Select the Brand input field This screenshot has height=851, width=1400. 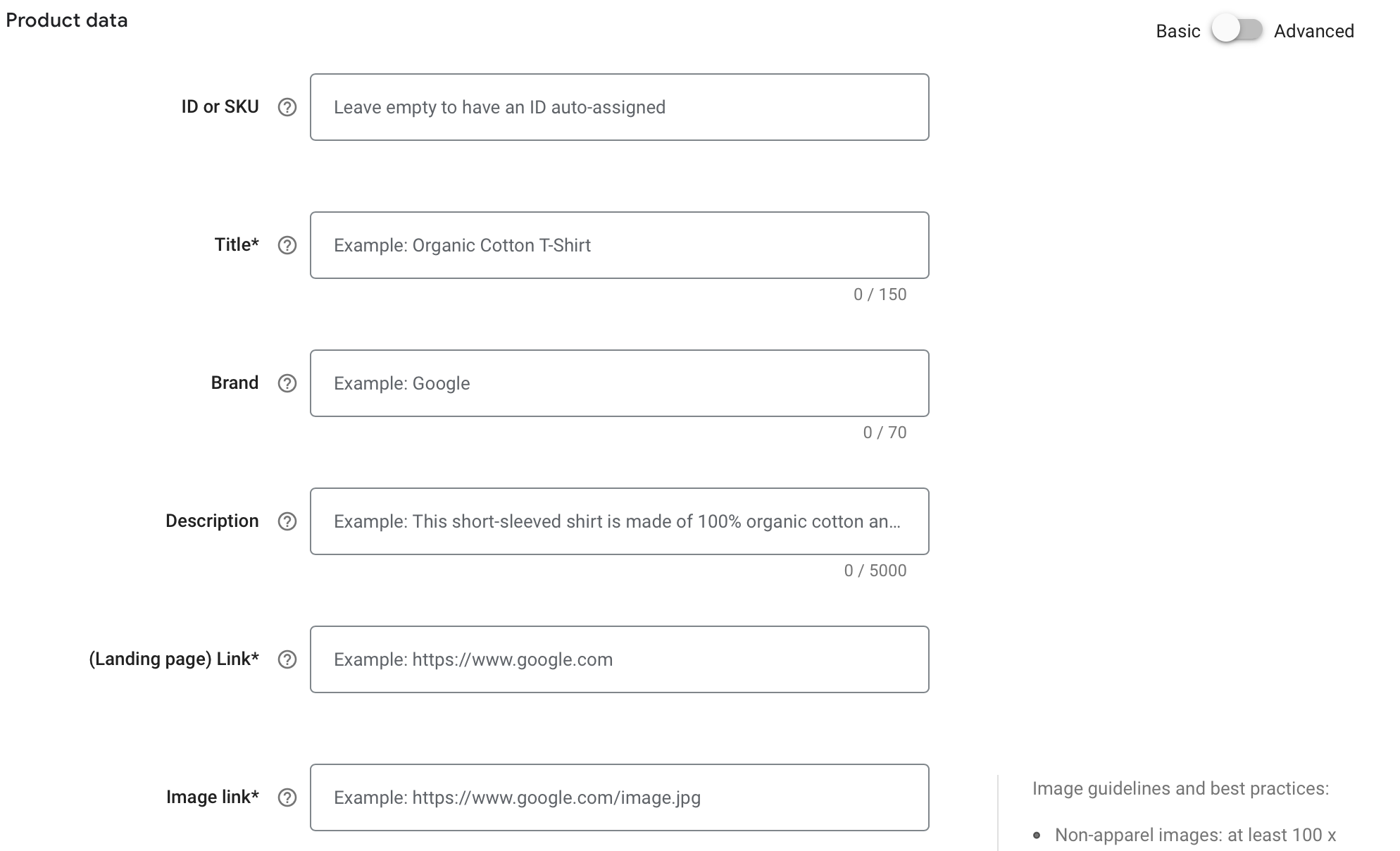point(619,383)
